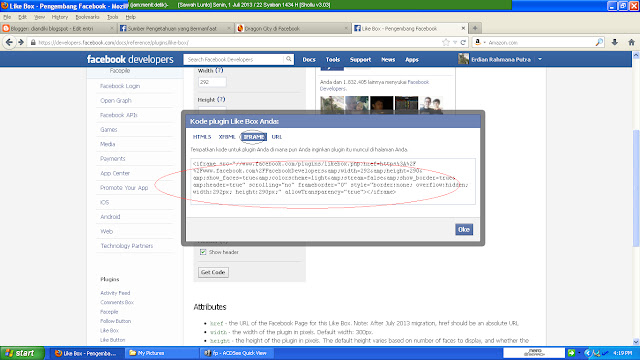Select the HTML5 code tab
The image size is (640, 360).
pos(202,137)
